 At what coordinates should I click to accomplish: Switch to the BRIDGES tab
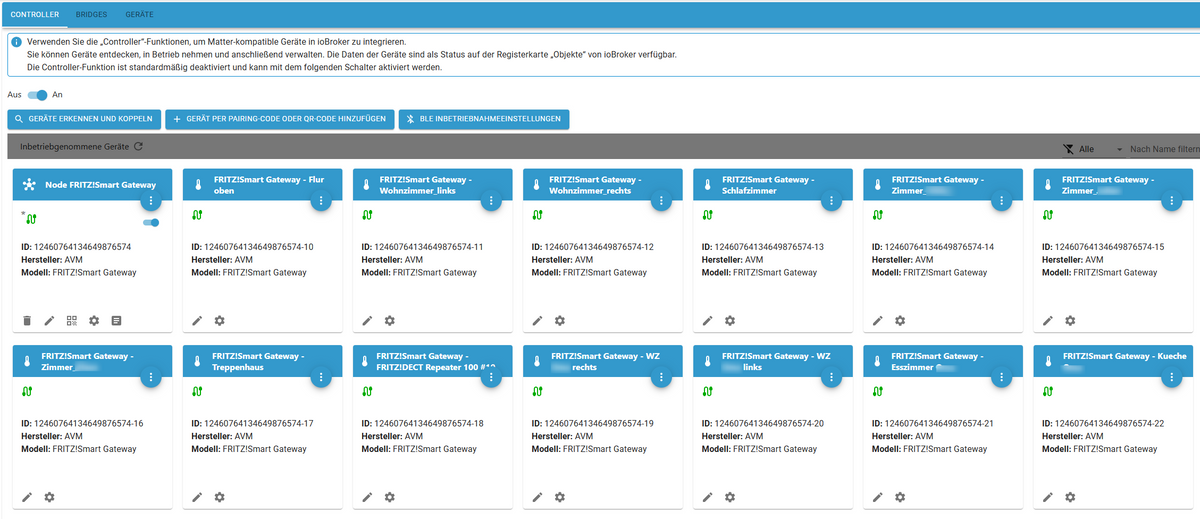tap(91, 16)
